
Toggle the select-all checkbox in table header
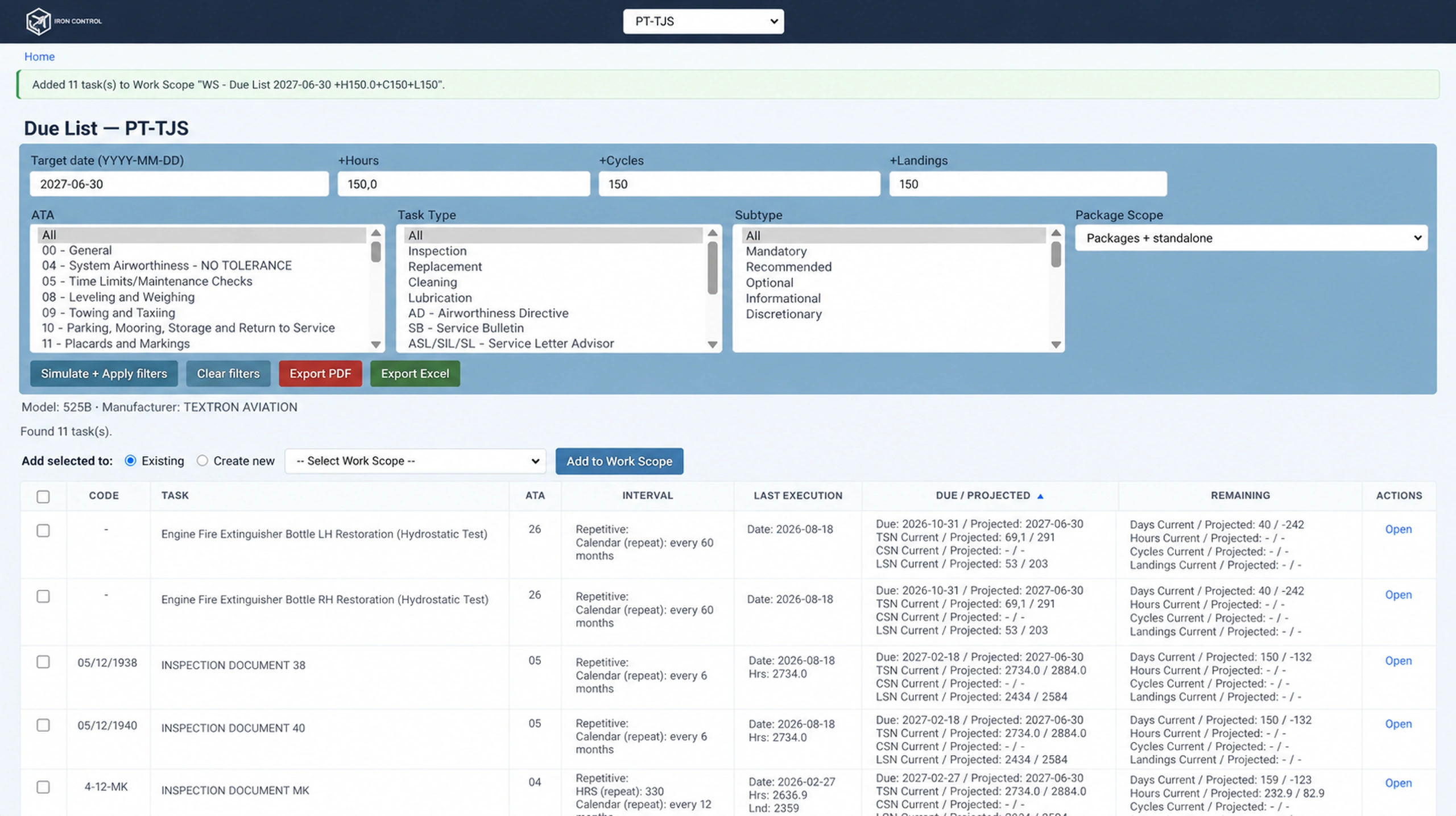pyautogui.click(x=43, y=496)
